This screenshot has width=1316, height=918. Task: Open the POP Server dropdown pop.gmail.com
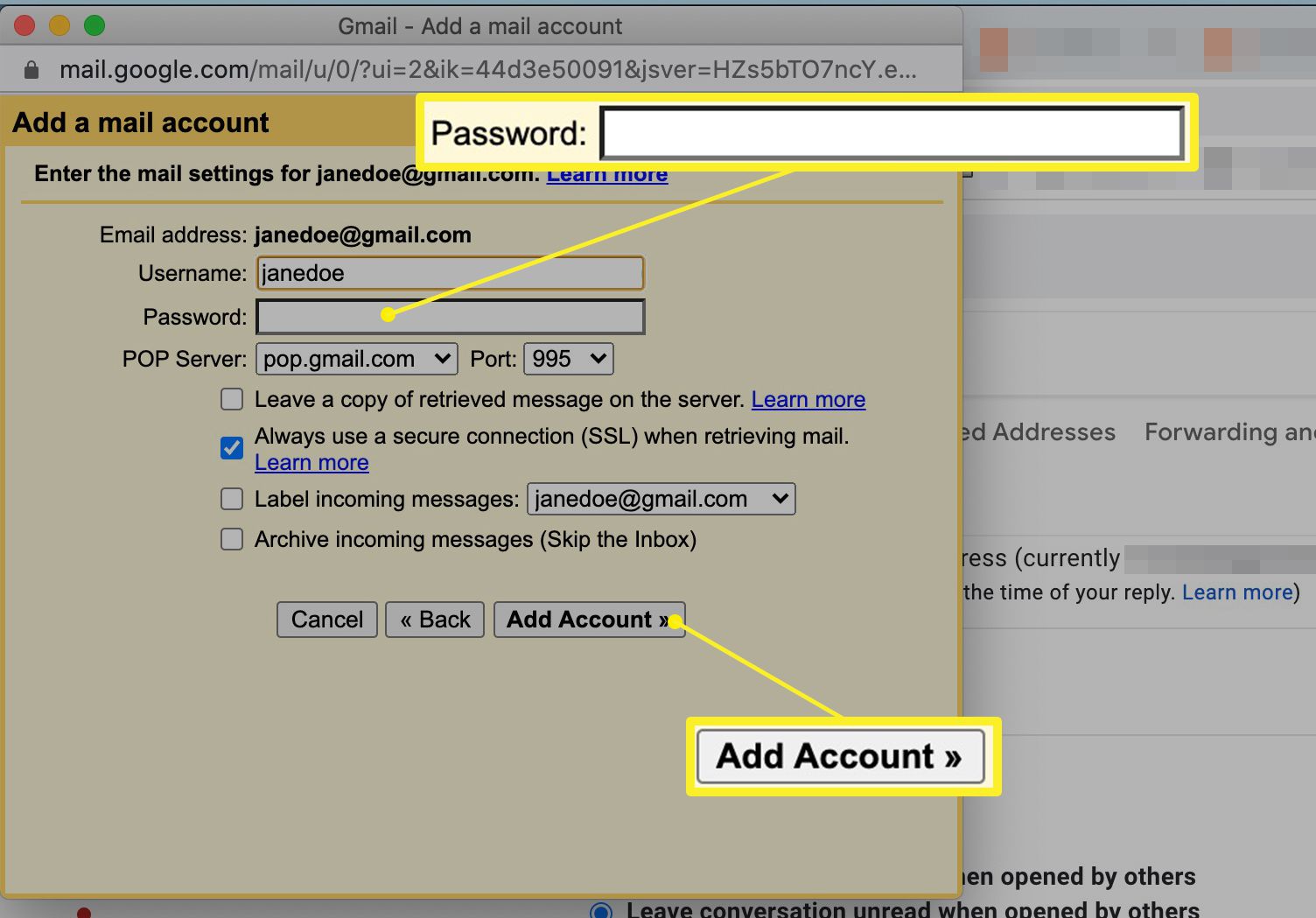(357, 359)
